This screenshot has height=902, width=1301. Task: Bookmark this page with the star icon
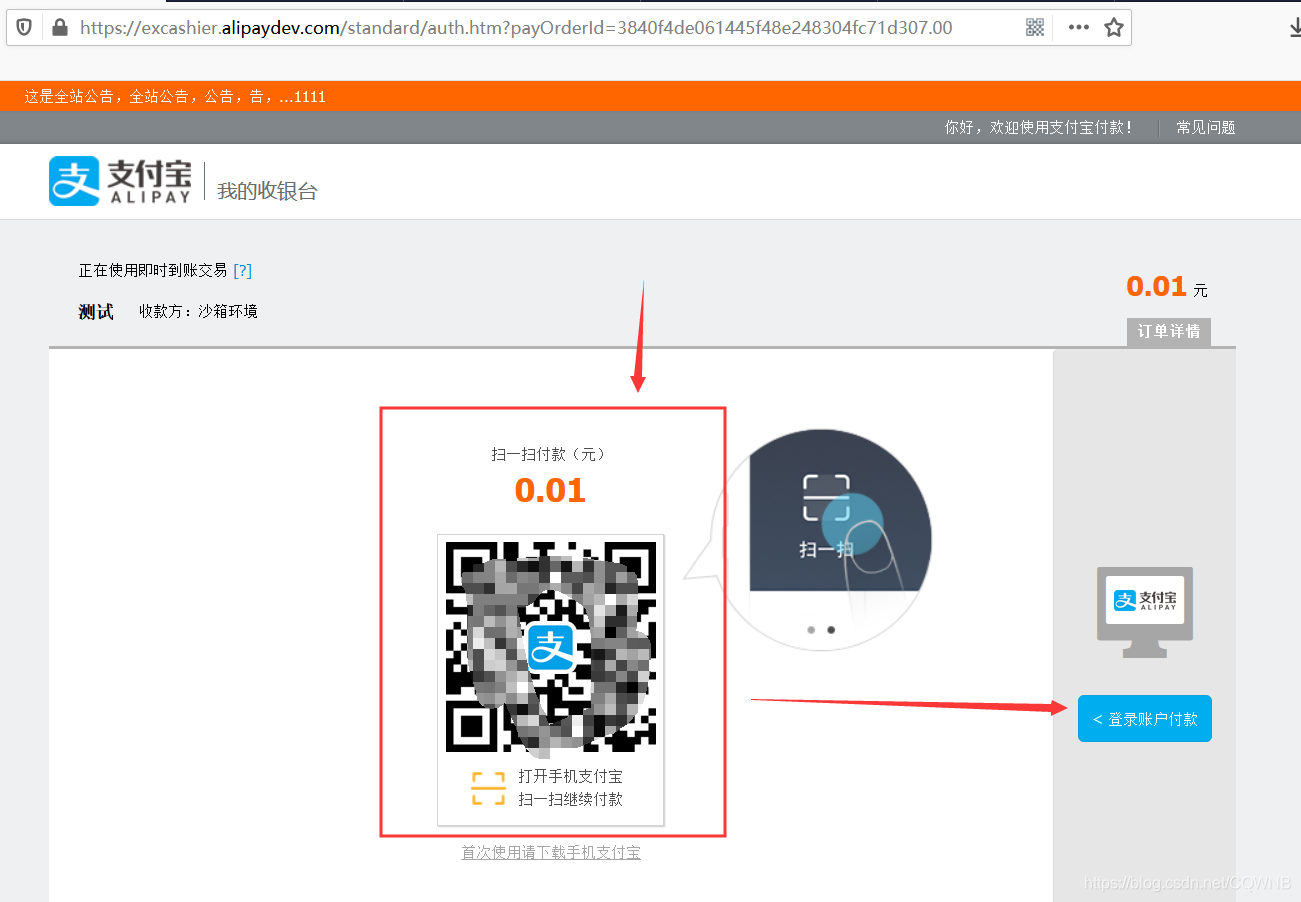pos(1114,28)
